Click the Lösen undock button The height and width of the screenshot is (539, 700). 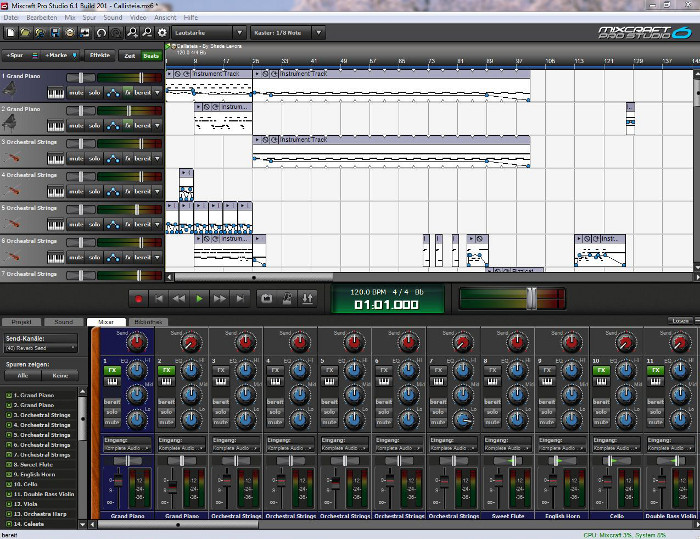coord(680,321)
